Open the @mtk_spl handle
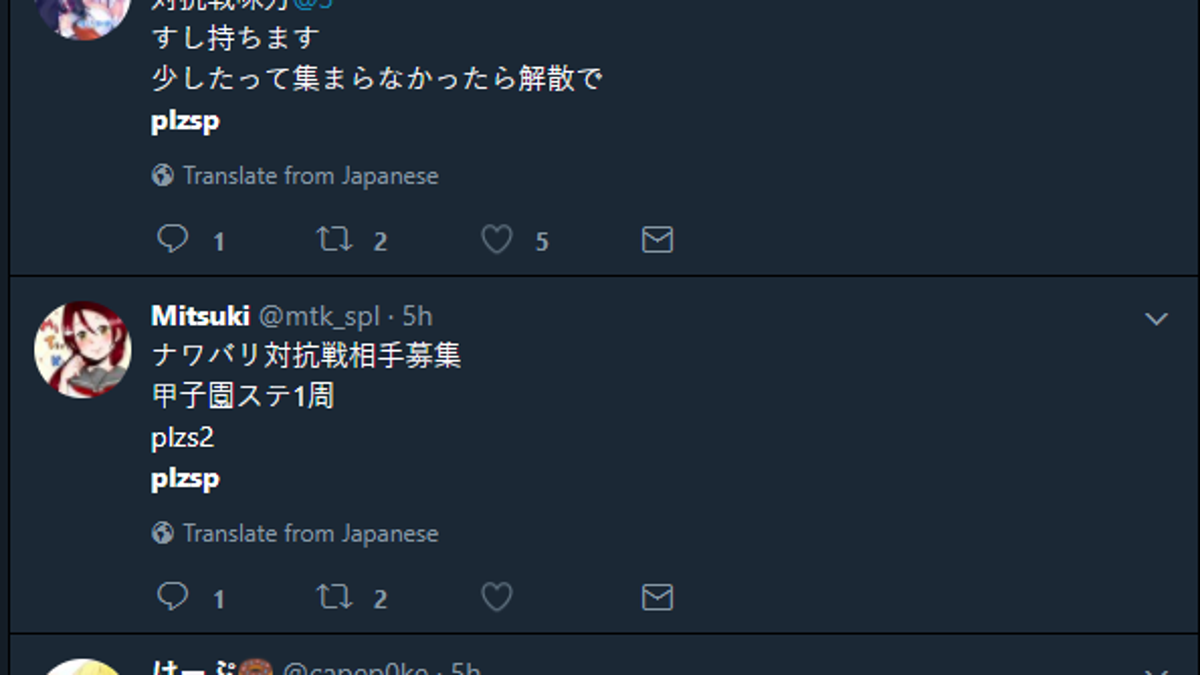 (320, 317)
